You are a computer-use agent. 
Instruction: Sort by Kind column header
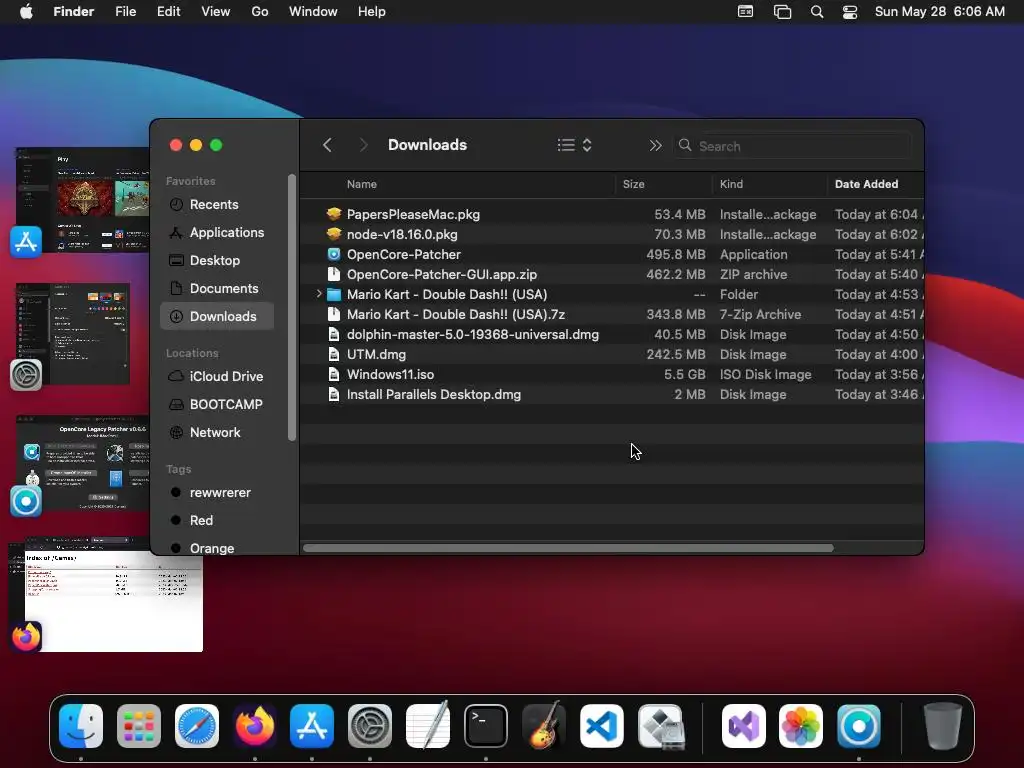point(731,184)
